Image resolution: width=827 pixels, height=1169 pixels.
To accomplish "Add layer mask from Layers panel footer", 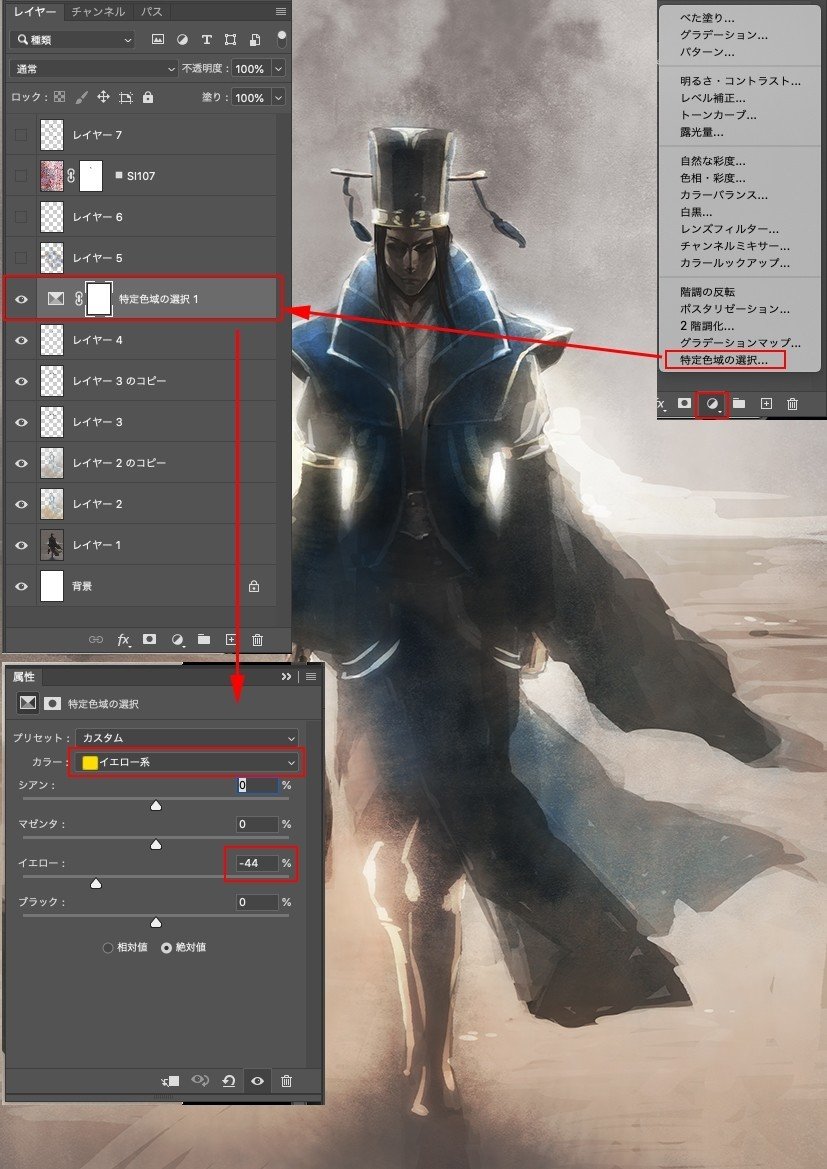I will [x=150, y=639].
